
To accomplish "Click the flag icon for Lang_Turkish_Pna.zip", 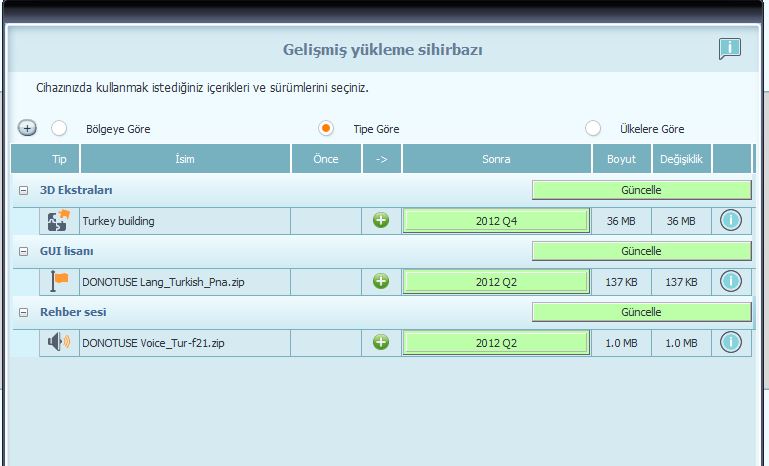I will tap(59, 282).
